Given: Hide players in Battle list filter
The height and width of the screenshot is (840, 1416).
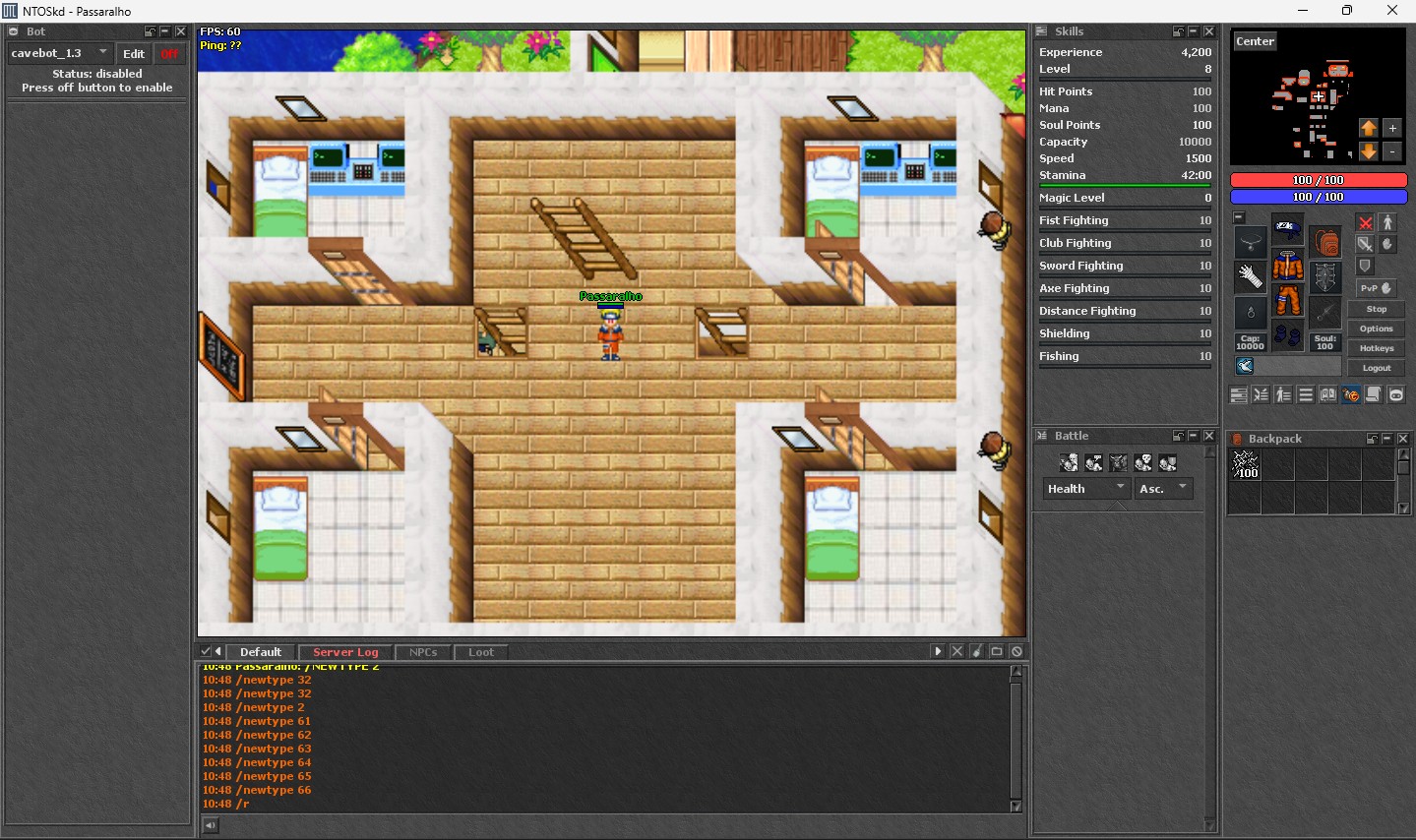Looking at the screenshot, I should click(x=1069, y=462).
